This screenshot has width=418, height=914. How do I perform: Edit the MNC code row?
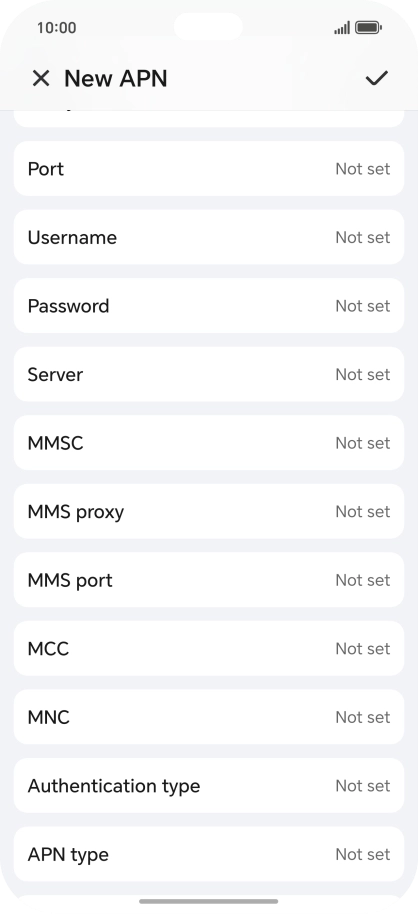click(209, 717)
